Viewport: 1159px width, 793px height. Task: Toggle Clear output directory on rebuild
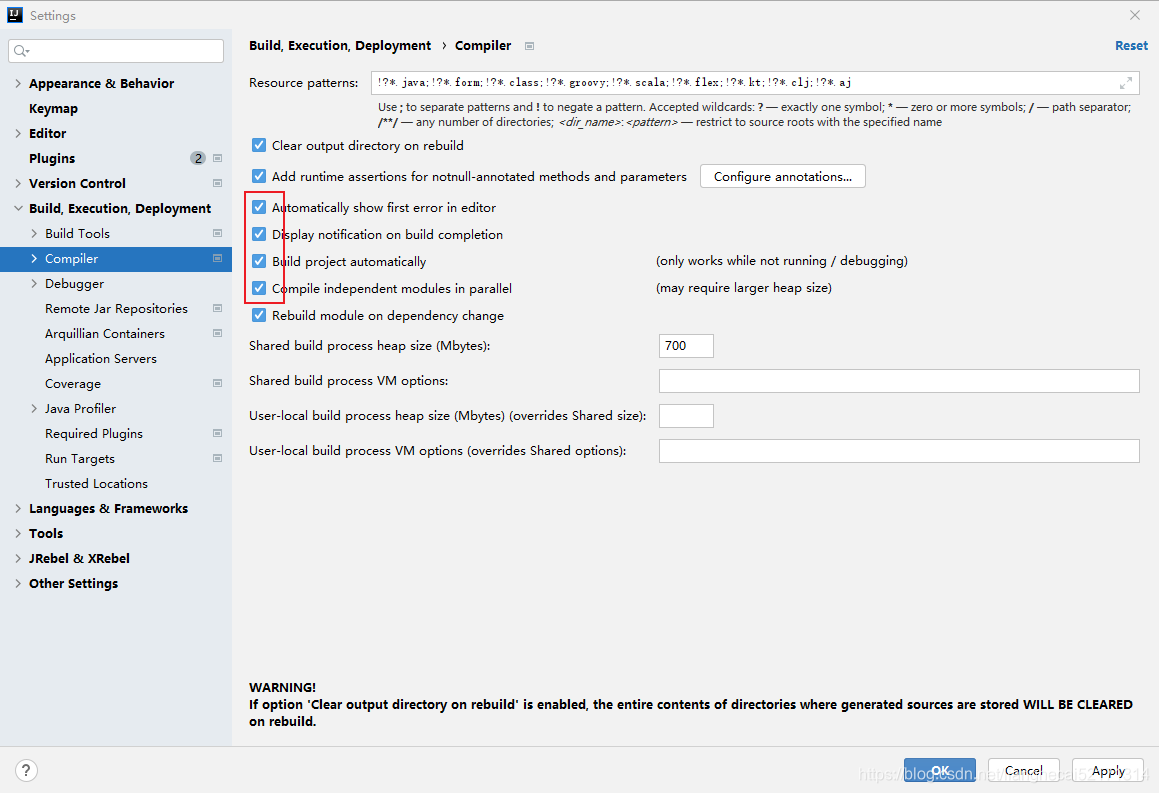[x=259, y=146]
